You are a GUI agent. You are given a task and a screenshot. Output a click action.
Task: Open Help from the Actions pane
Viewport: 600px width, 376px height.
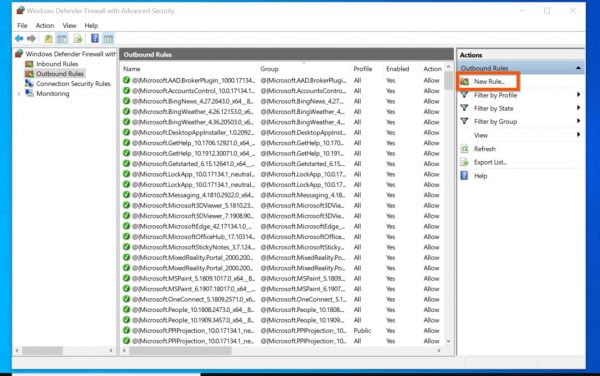480,176
